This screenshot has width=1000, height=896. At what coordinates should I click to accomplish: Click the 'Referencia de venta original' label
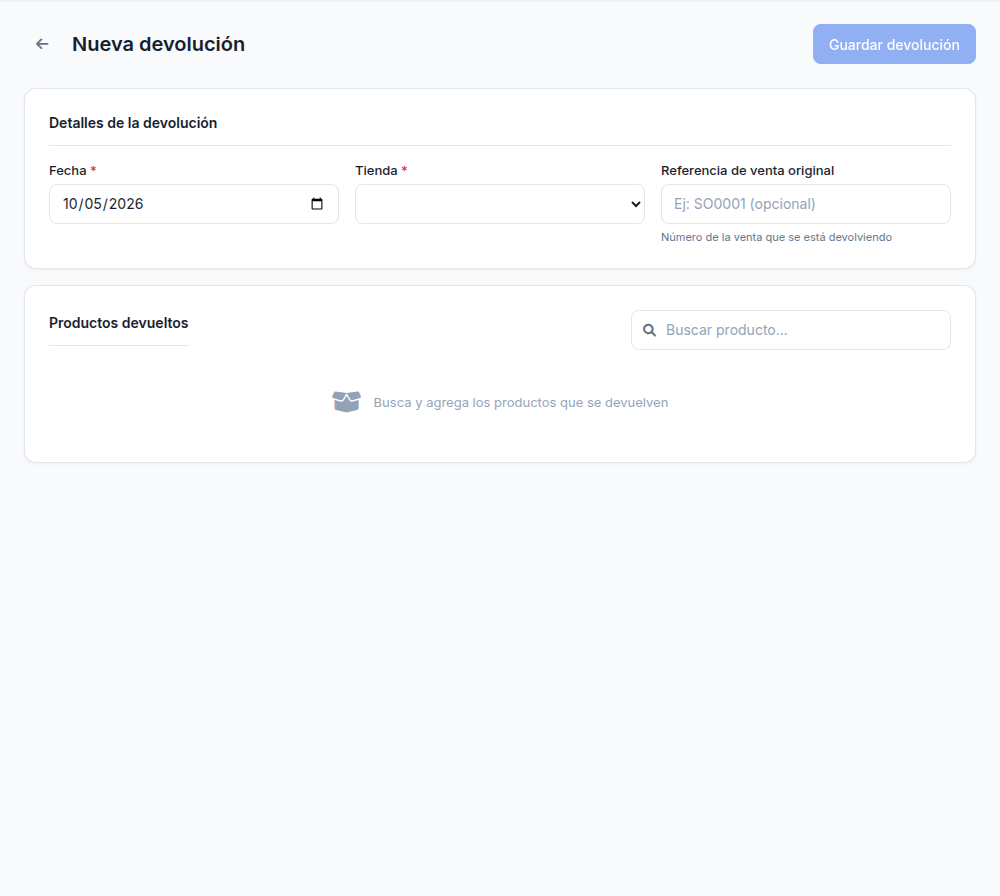click(747, 171)
